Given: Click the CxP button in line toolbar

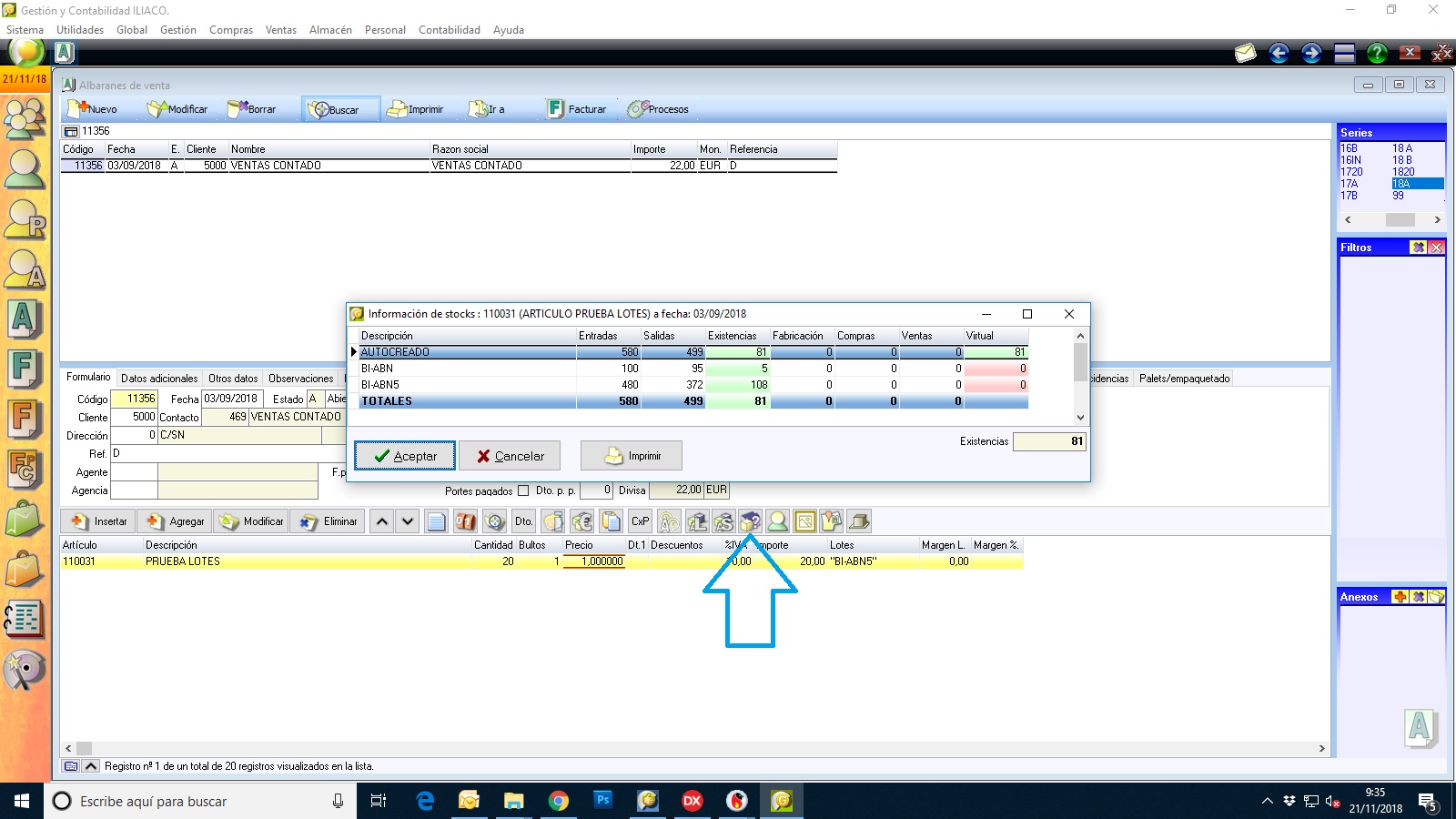Looking at the screenshot, I should 641,521.
